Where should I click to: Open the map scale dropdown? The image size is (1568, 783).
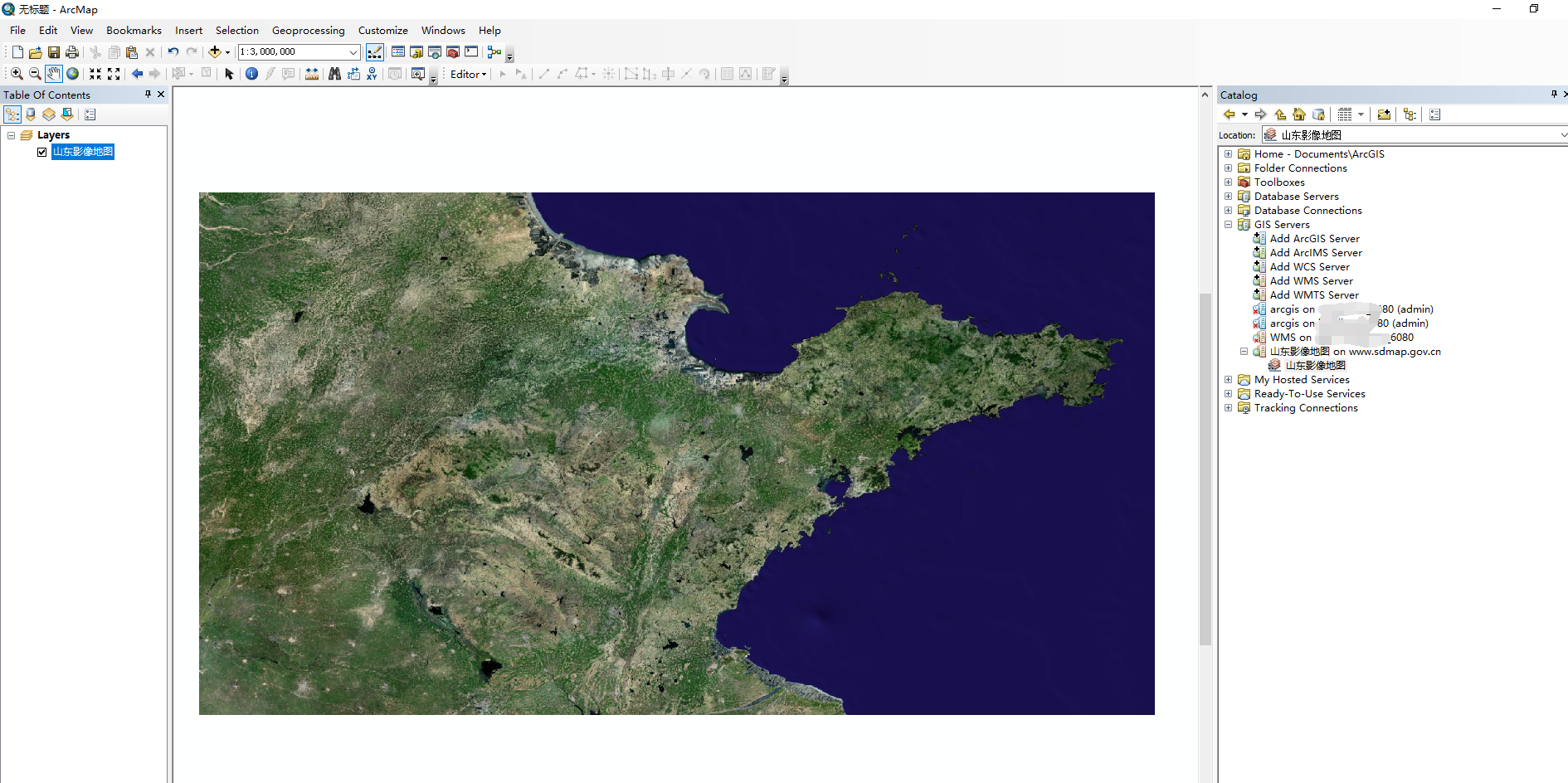(x=354, y=51)
